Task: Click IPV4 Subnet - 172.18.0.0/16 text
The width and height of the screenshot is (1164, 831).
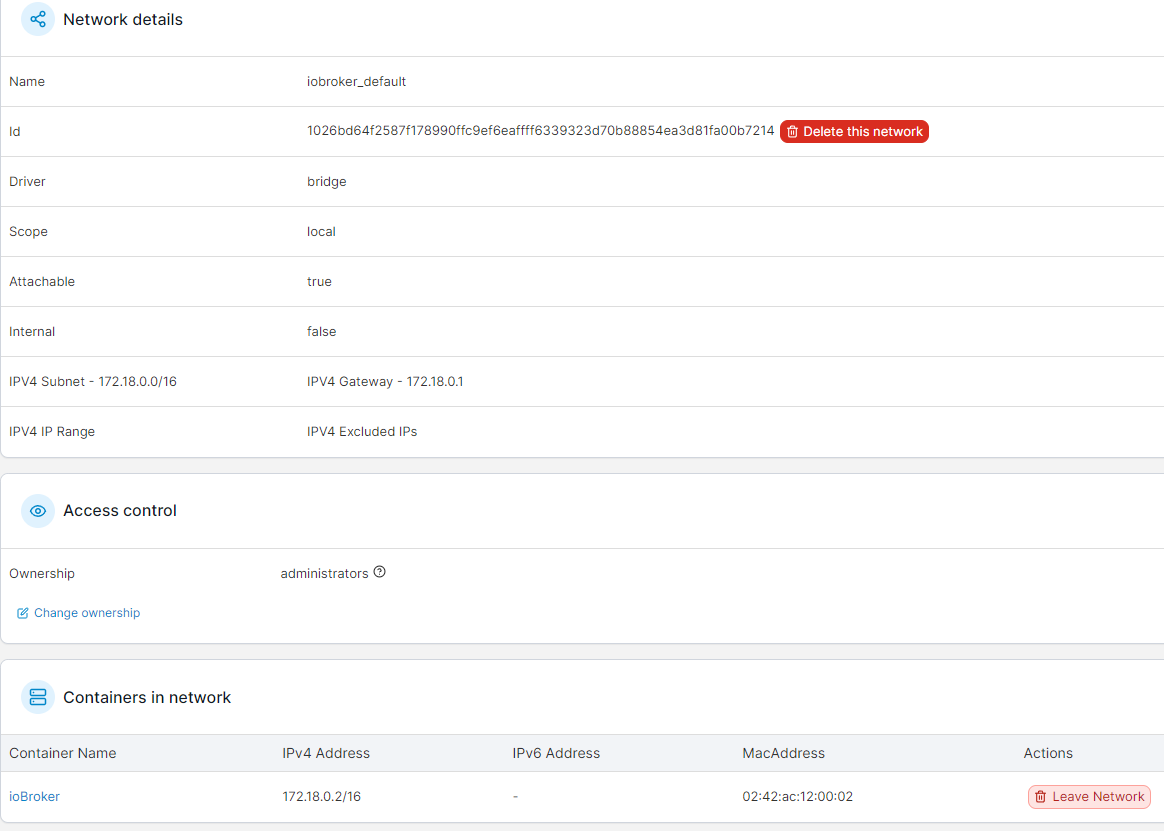Action: (x=93, y=382)
